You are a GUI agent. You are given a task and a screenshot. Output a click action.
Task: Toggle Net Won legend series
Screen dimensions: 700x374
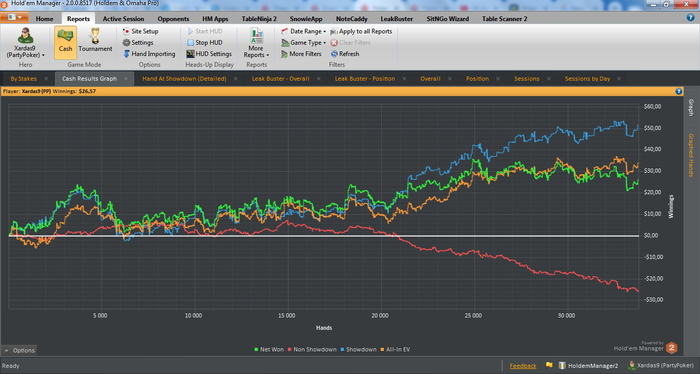(269, 349)
